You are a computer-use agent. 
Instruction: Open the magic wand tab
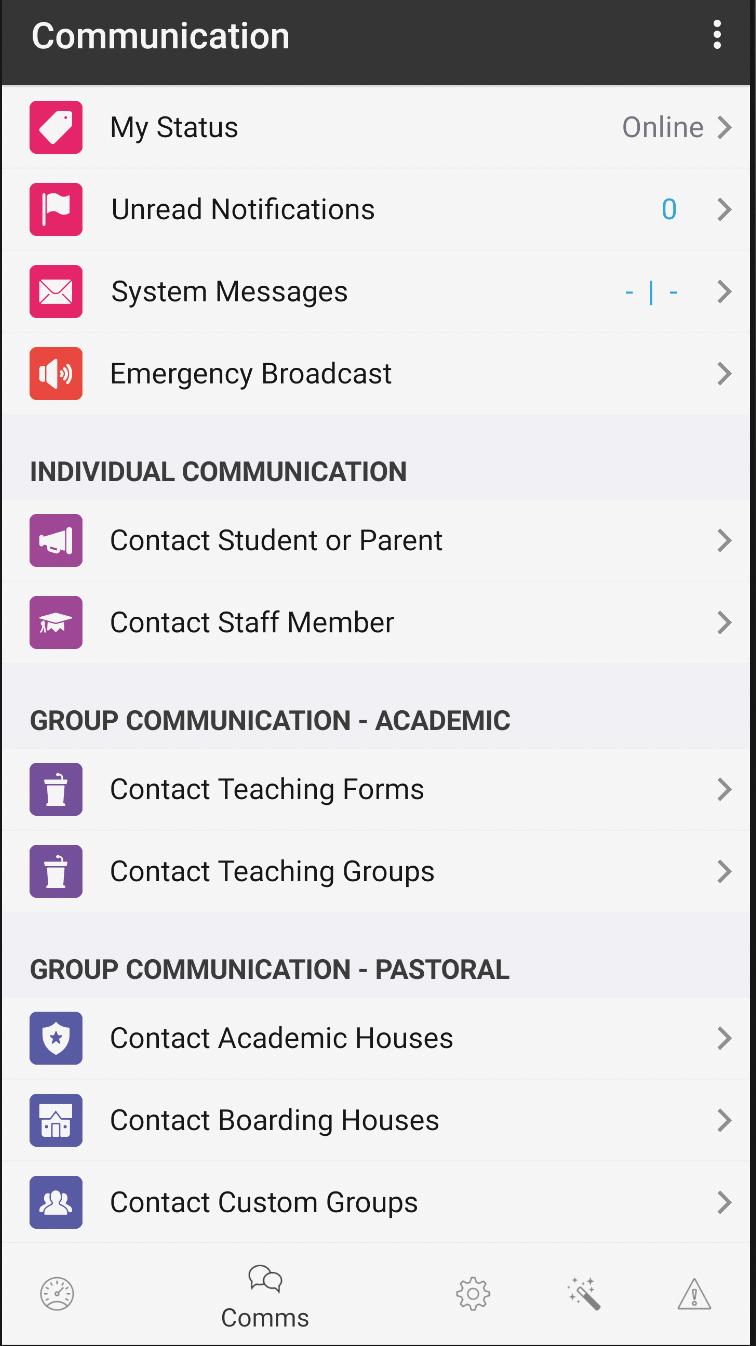583,1294
